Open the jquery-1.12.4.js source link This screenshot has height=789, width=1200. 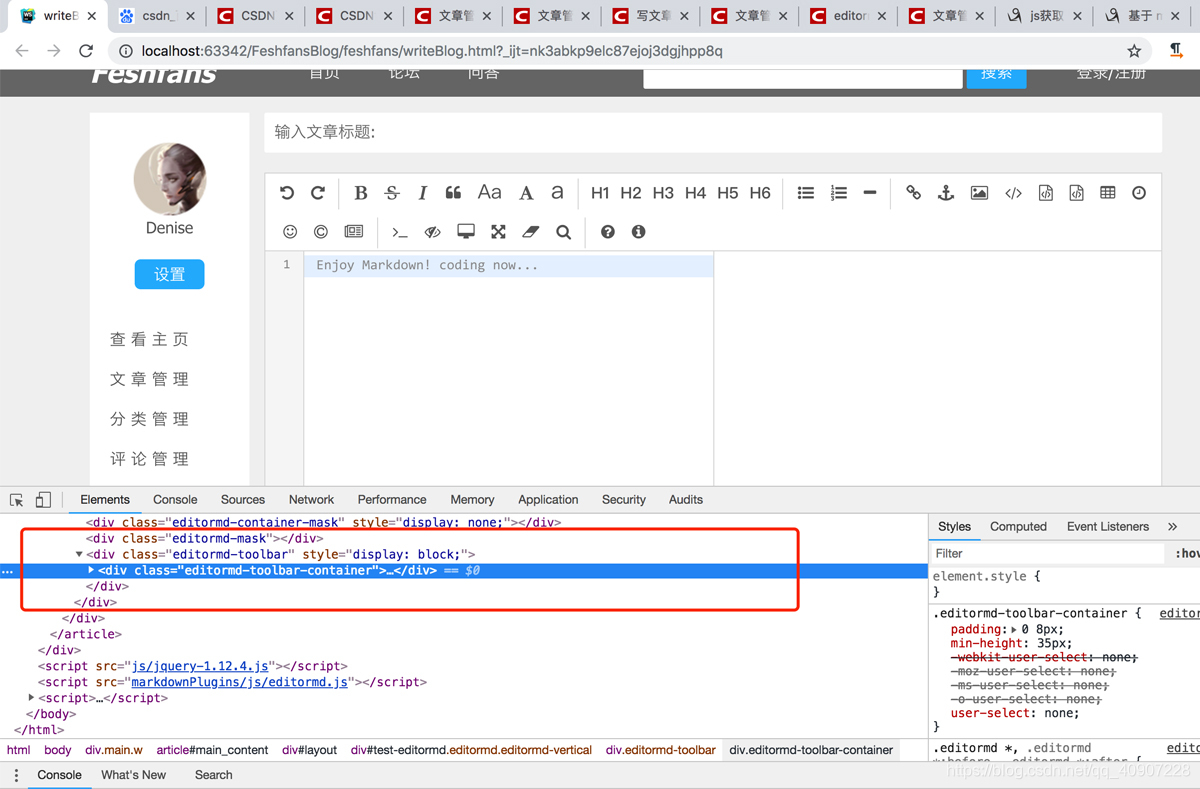200,666
